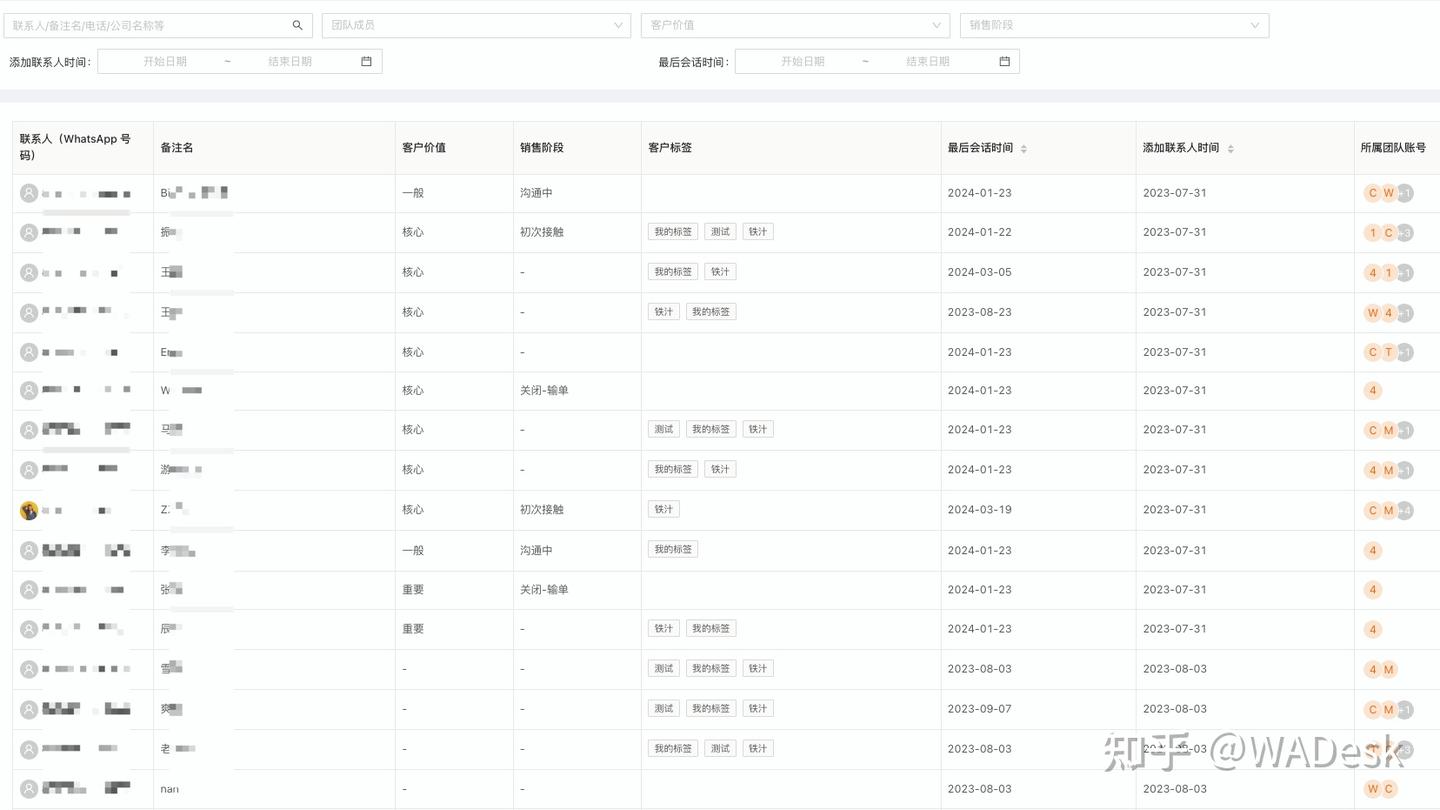The image size is (1440, 810).
Task: Click the 测试 tag label
Action: [x=720, y=231]
